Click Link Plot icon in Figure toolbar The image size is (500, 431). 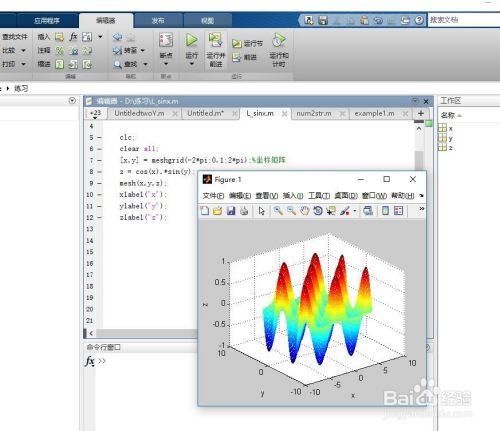click(368, 211)
